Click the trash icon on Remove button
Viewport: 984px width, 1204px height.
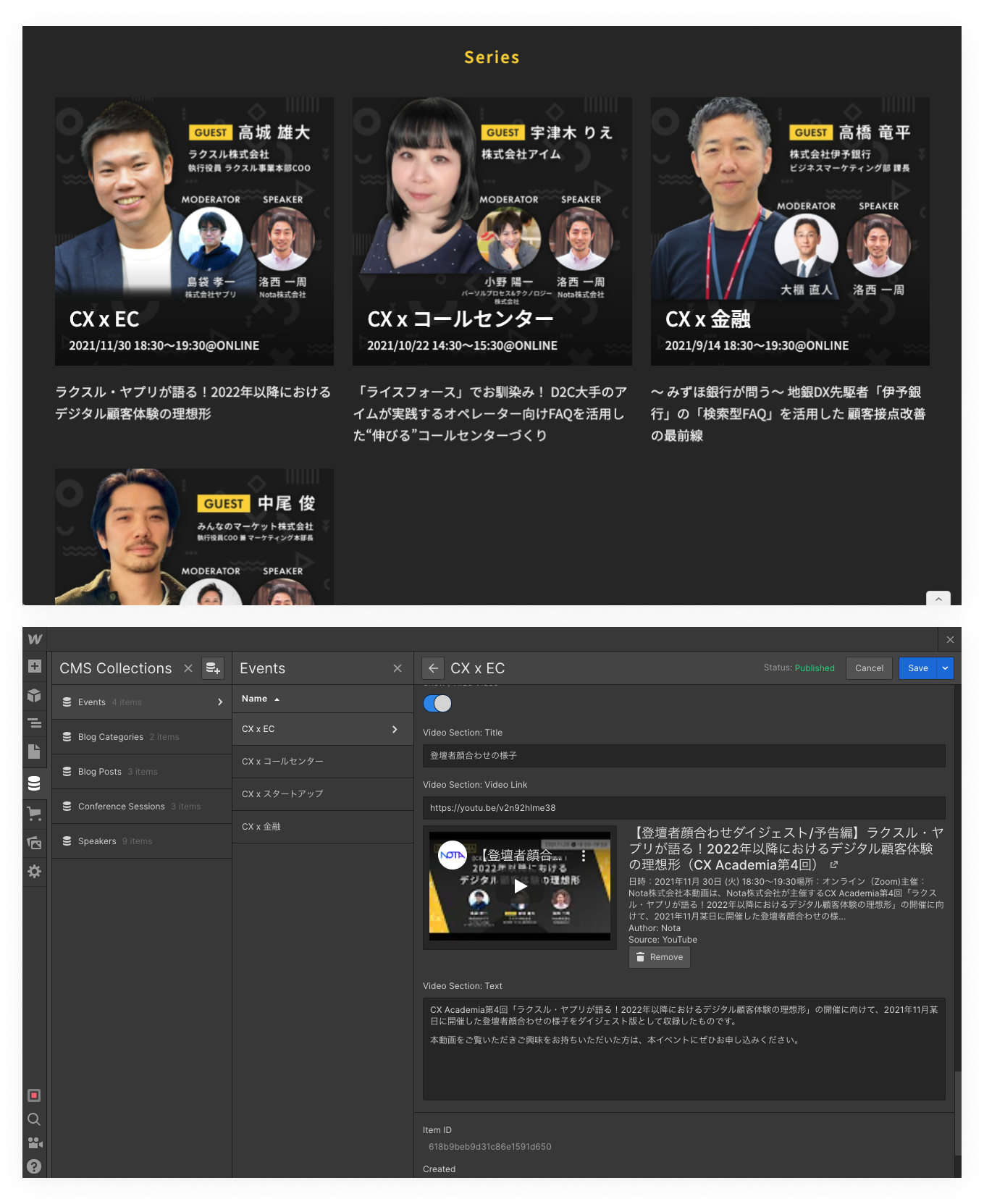640,957
